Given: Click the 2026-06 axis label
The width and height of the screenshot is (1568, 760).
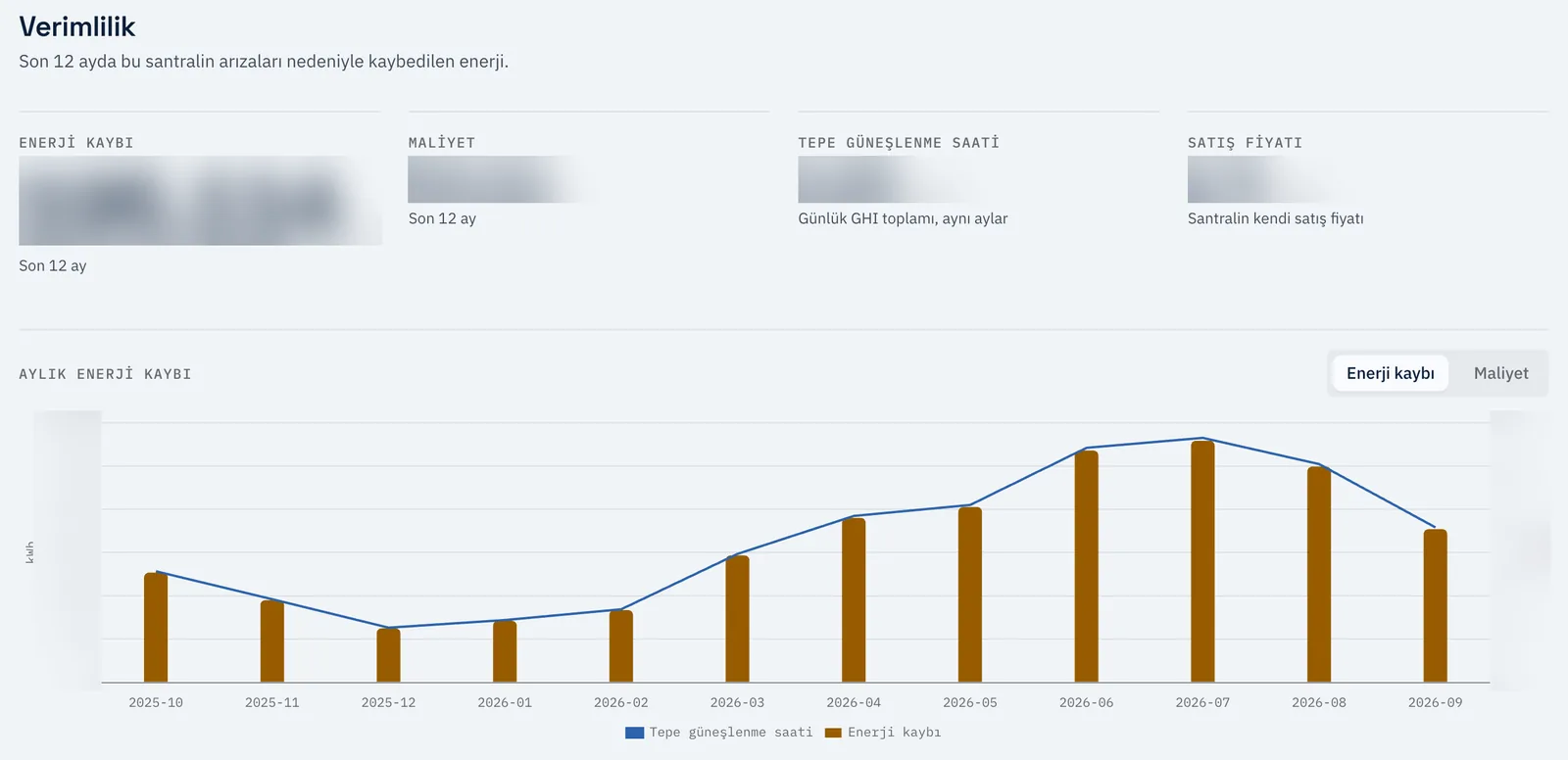Looking at the screenshot, I should point(1086,702).
